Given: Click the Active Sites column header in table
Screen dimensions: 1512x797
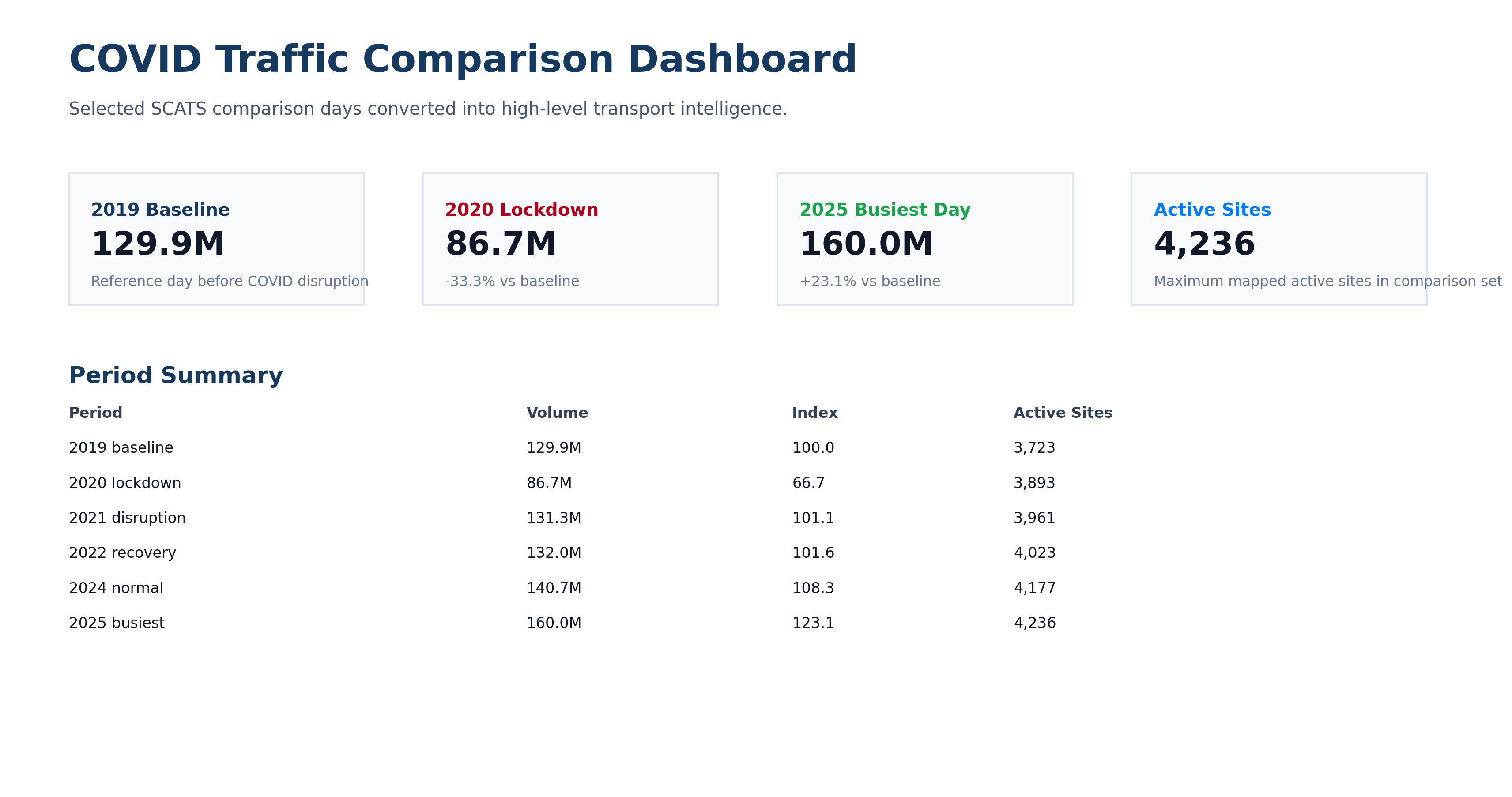Looking at the screenshot, I should tap(1063, 413).
